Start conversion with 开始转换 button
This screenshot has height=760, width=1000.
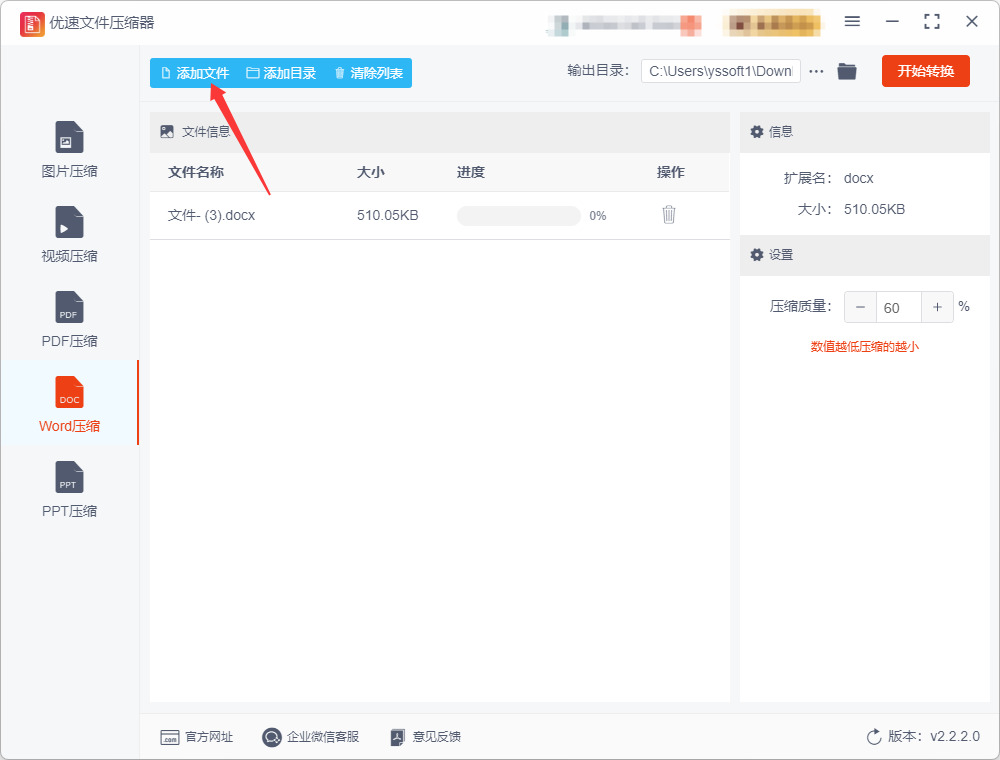pyautogui.click(x=925, y=71)
